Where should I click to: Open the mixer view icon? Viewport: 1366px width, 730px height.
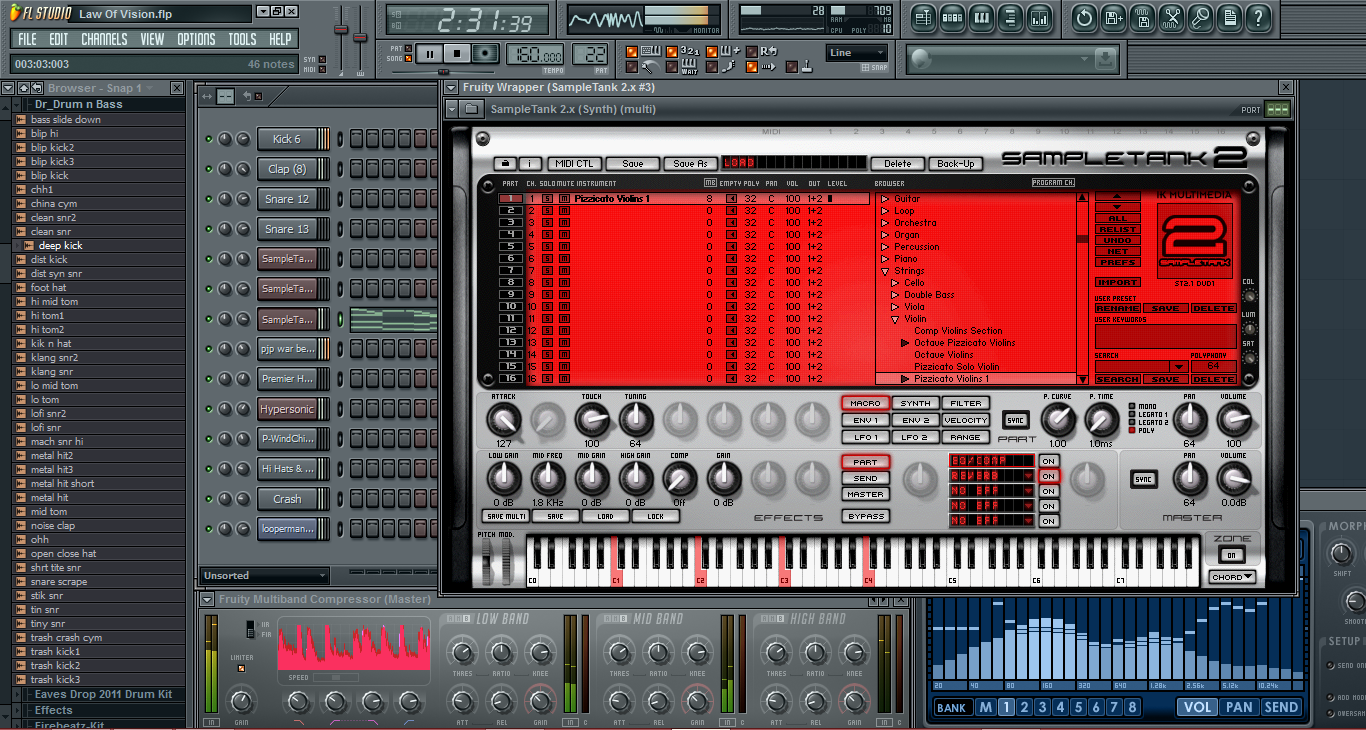1040,17
